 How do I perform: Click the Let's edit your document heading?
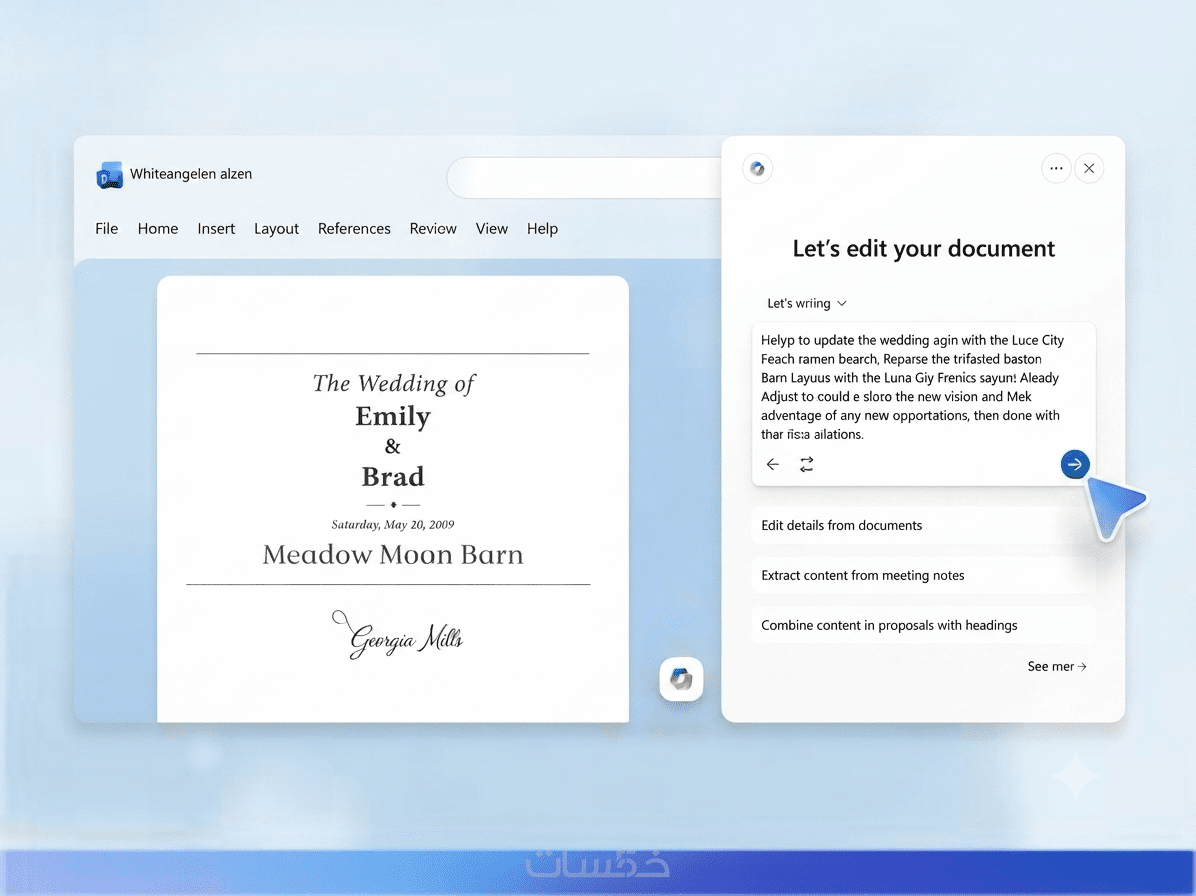point(923,249)
